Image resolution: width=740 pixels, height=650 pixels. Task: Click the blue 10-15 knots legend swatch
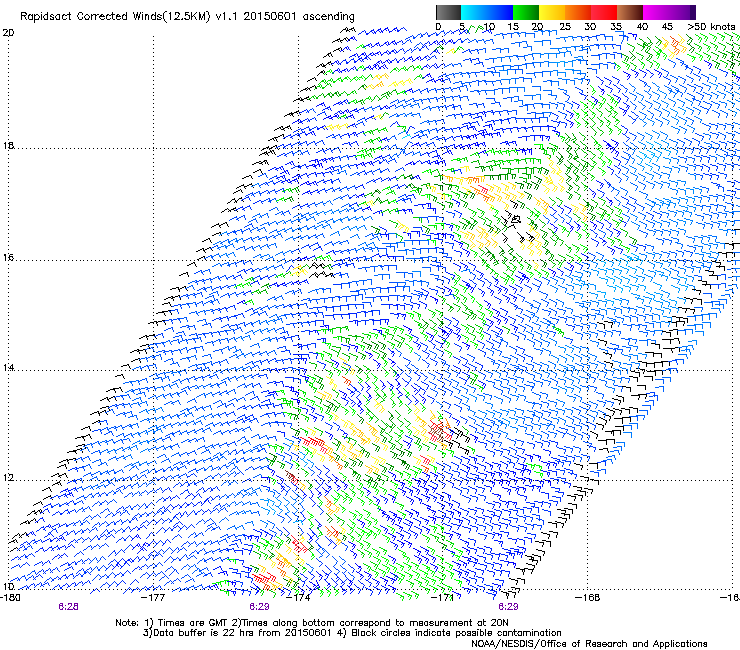(500, 12)
